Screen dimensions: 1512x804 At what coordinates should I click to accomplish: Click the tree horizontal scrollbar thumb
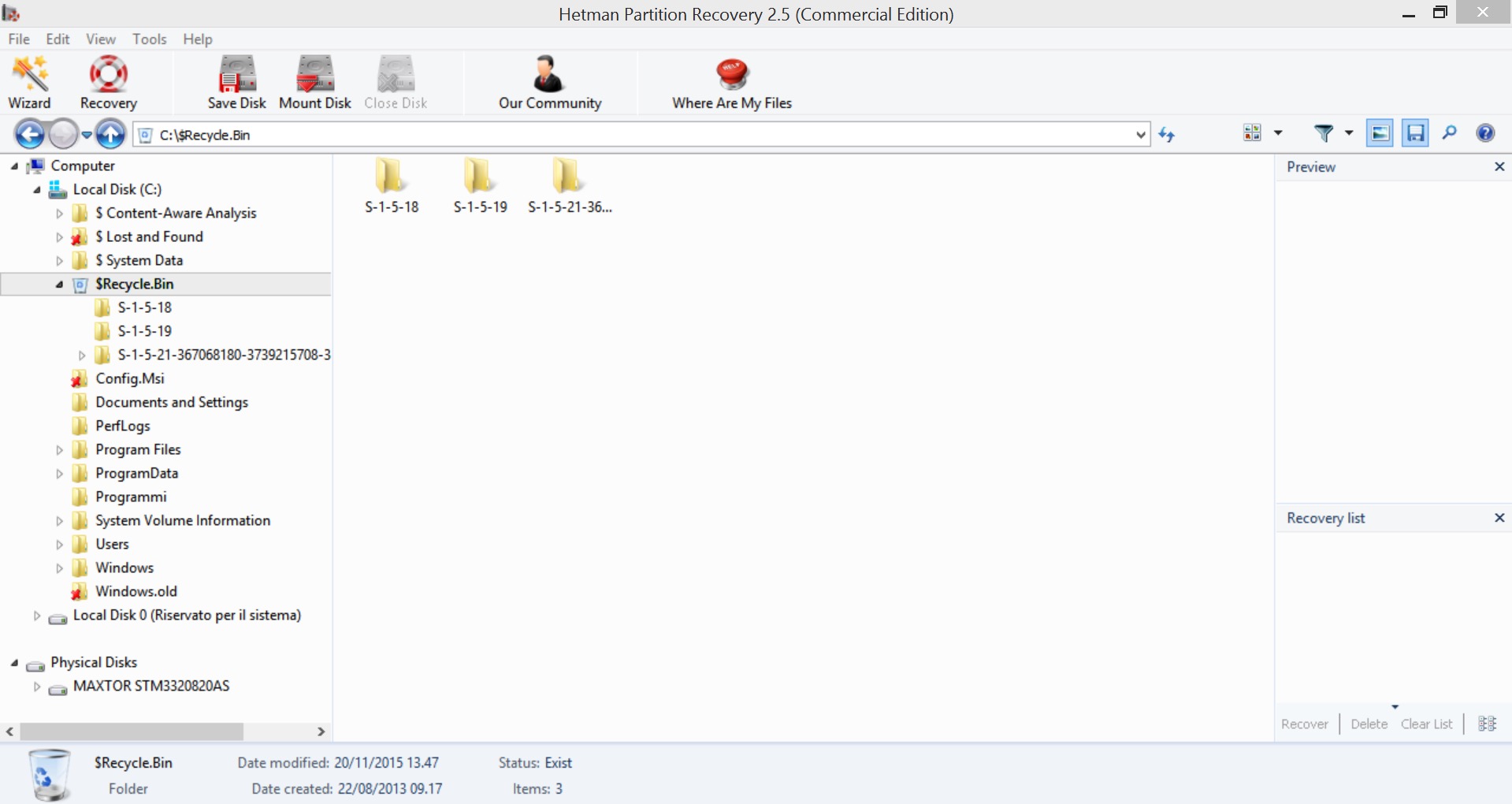pyautogui.click(x=132, y=731)
